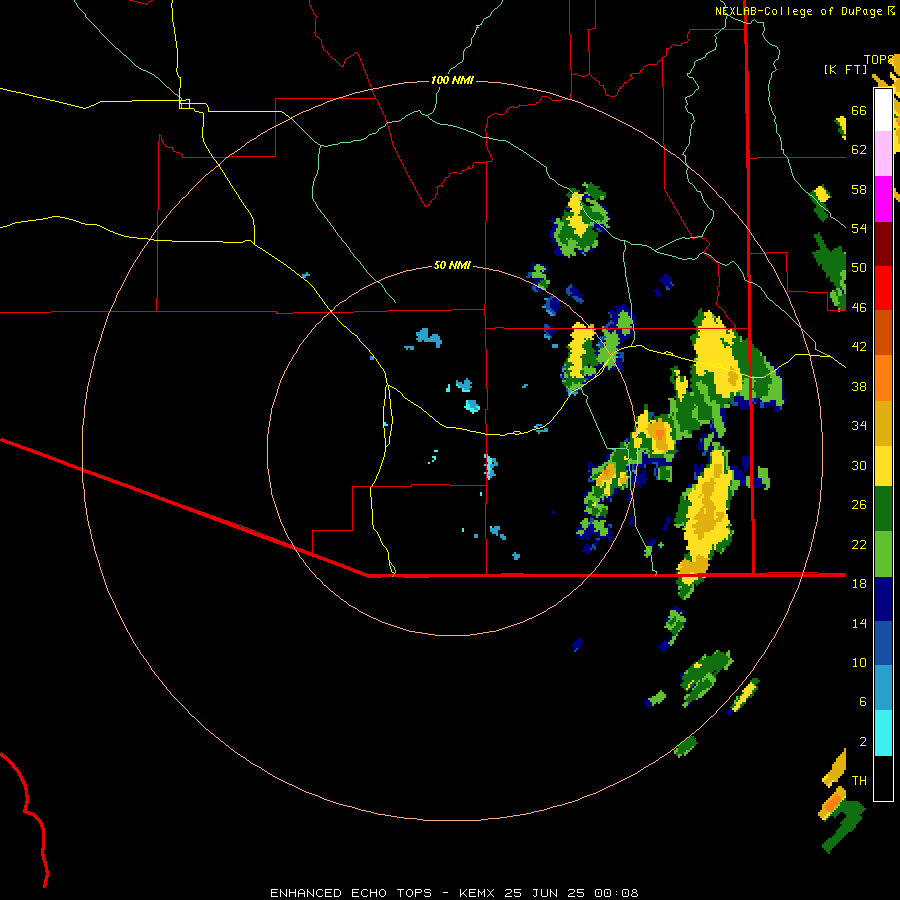
Task: Click the 6 legend value
Action: pos(862,701)
